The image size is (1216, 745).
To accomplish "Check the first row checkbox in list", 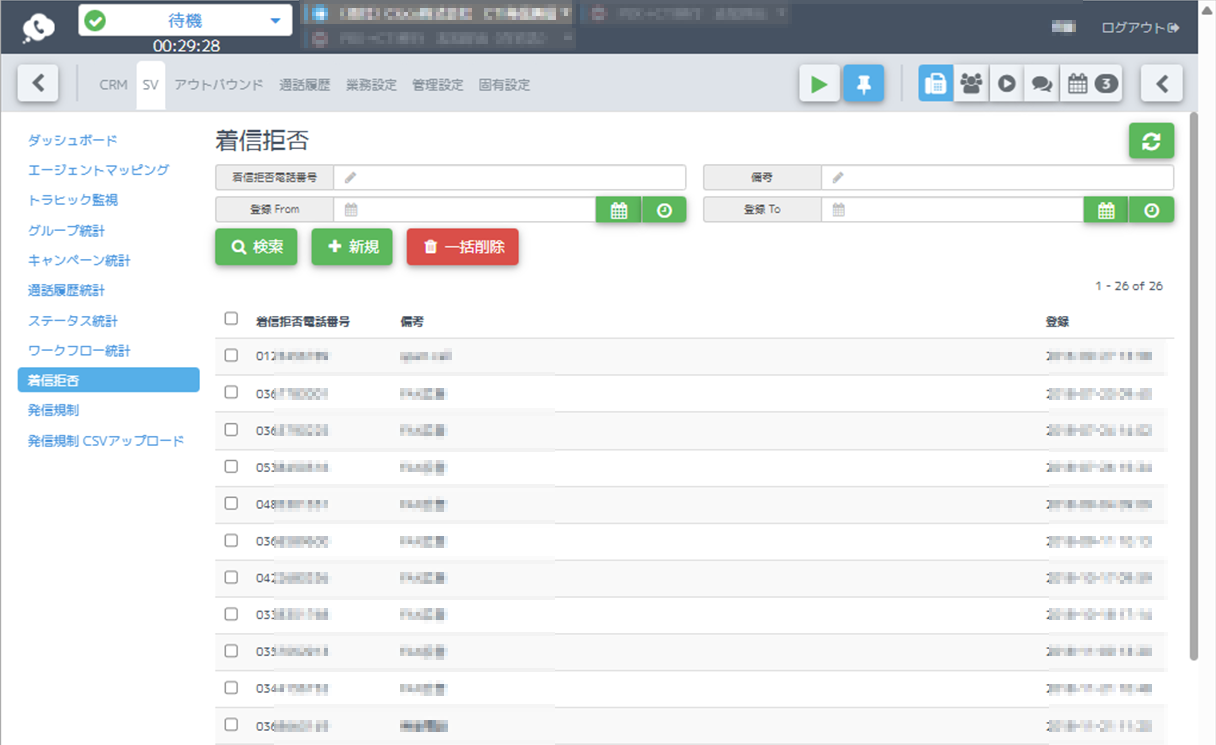I will (x=231, y=355).
